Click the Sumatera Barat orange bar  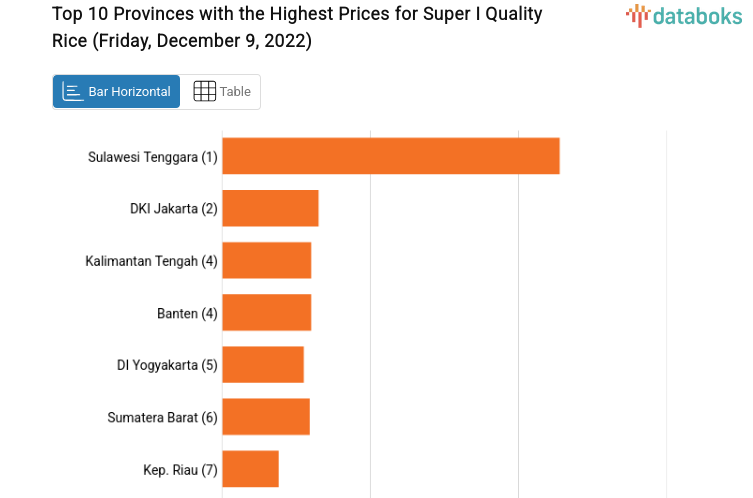click(265, 416)
